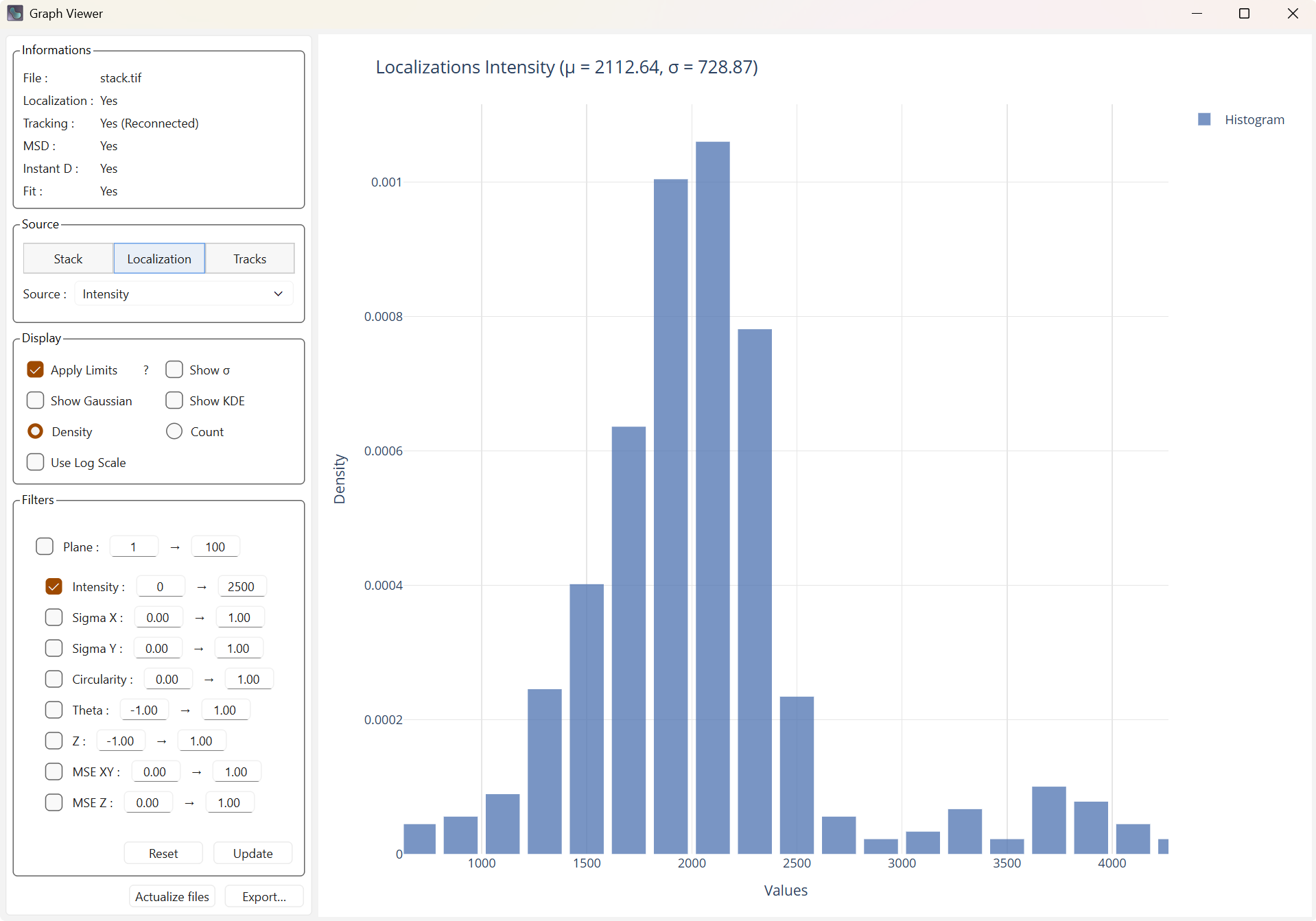Click the Apply Limits help question mark
This screenshot has height=921, width=1316.
pyautogui.click(x=145, y=370)
